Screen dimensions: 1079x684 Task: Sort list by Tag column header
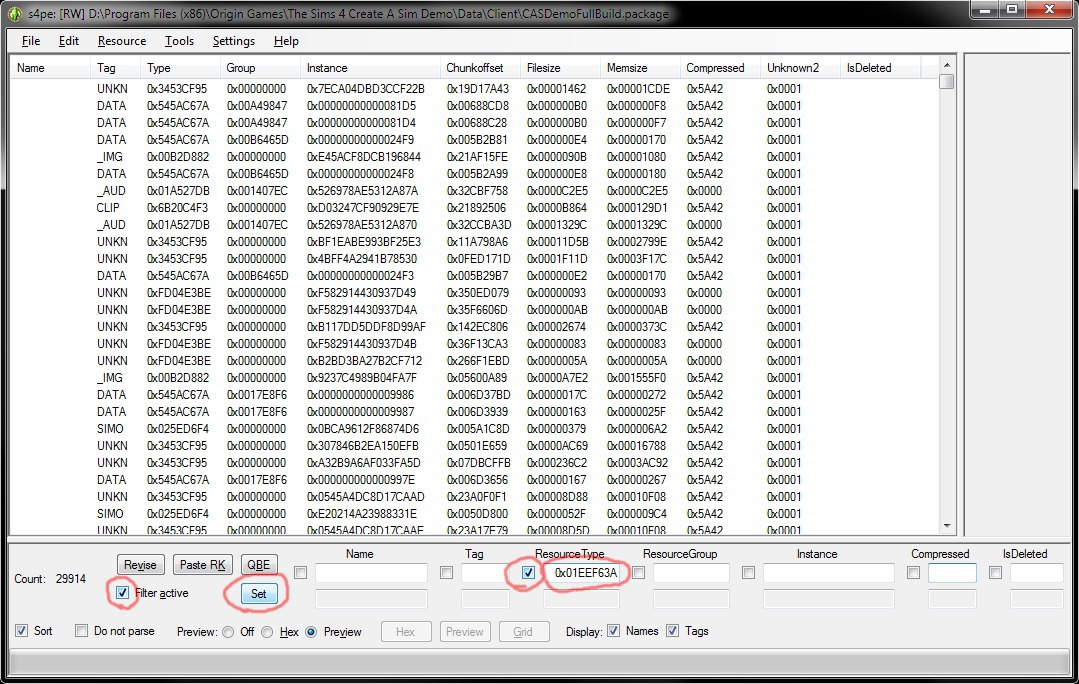tap(116, 68)
